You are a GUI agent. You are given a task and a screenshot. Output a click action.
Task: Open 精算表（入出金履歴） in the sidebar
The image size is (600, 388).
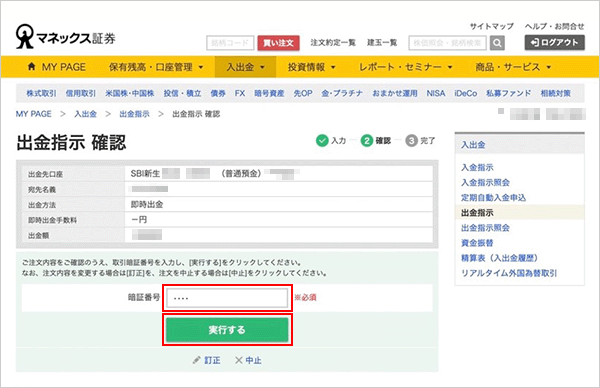499,258
